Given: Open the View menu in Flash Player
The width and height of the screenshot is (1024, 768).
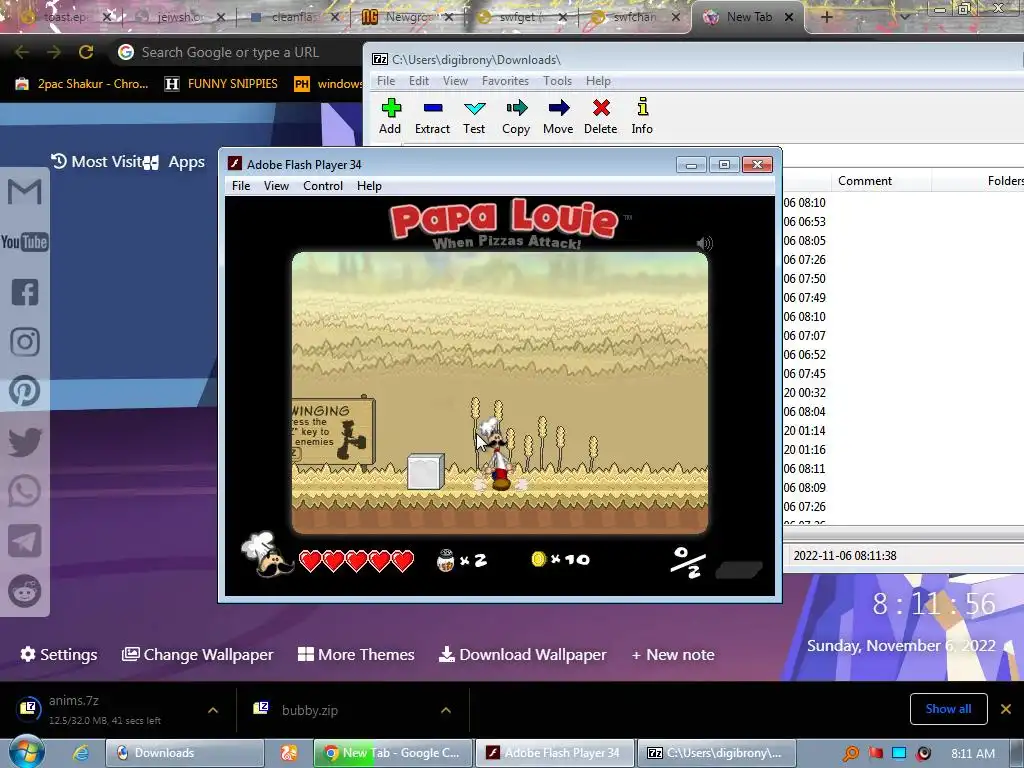Looking at the screenshot, I should pyautogui.click(x=276, y=186).
